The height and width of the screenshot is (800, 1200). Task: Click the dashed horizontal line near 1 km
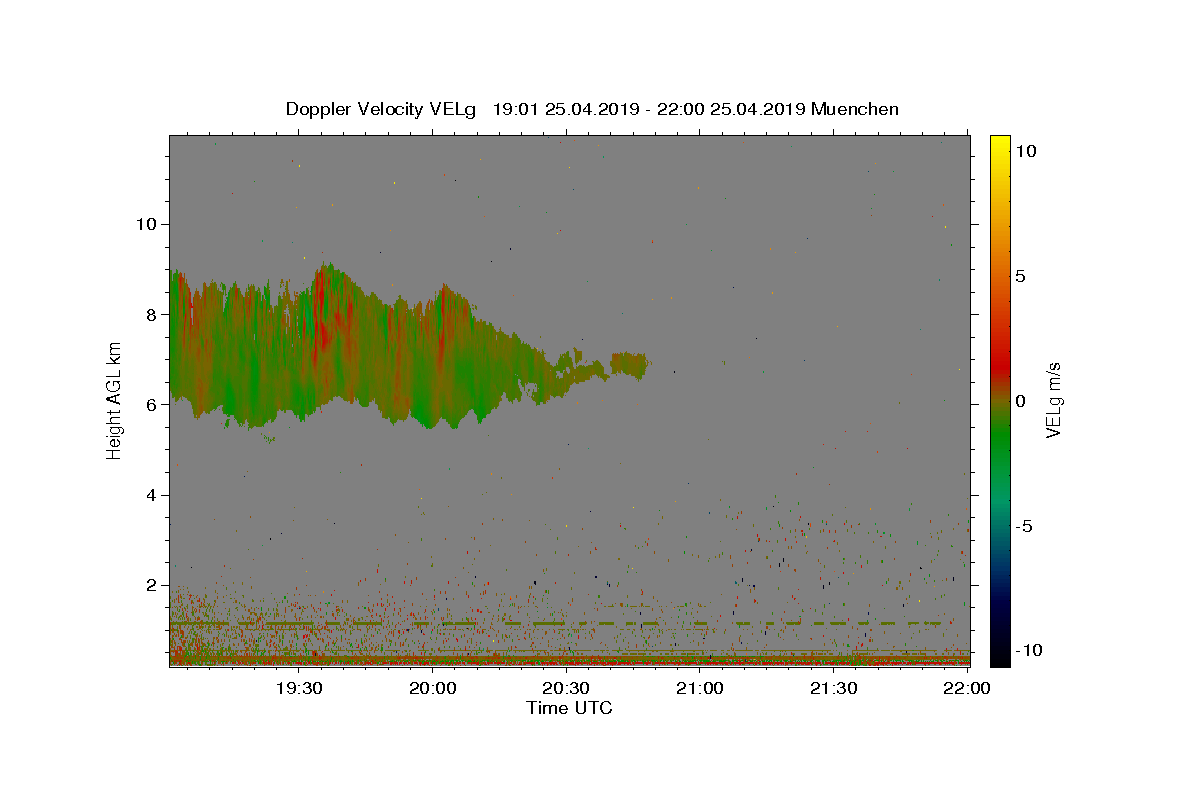556,623
